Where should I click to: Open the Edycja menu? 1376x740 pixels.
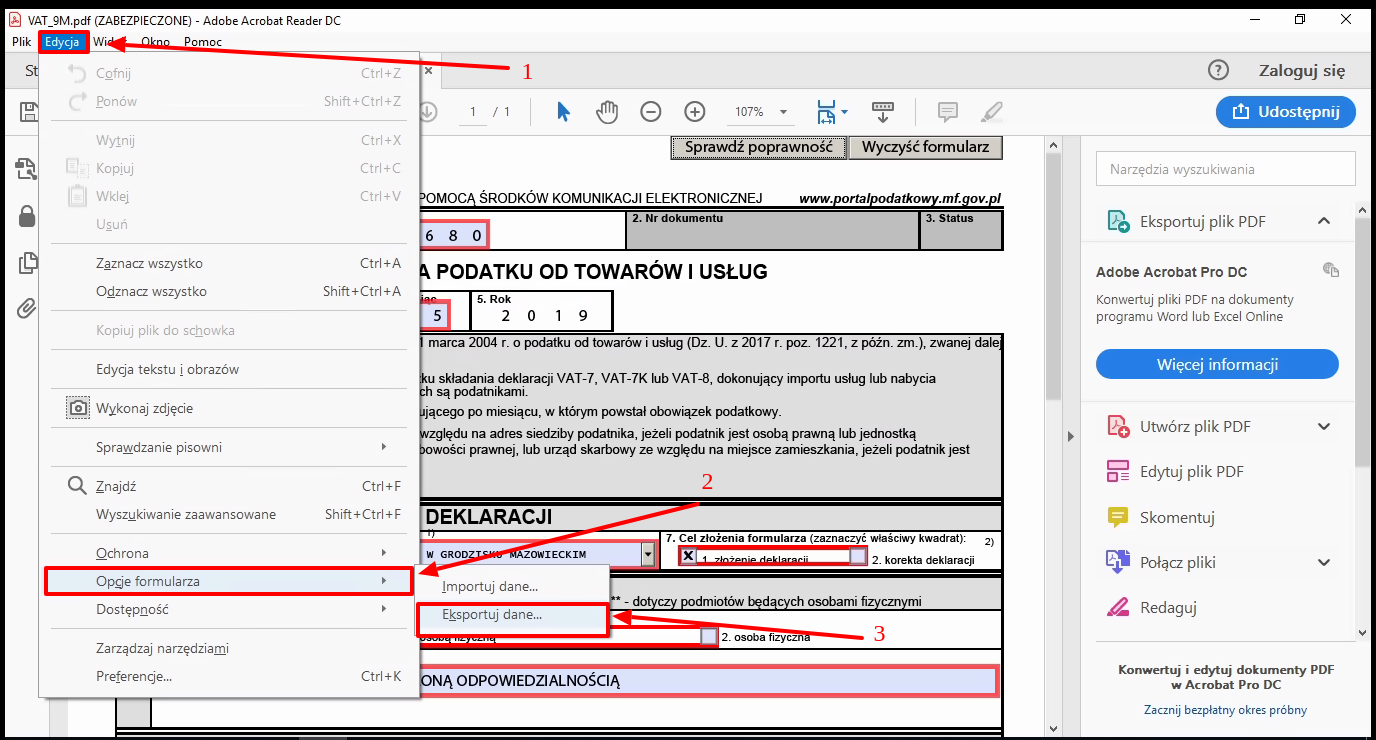click(62, 42)
